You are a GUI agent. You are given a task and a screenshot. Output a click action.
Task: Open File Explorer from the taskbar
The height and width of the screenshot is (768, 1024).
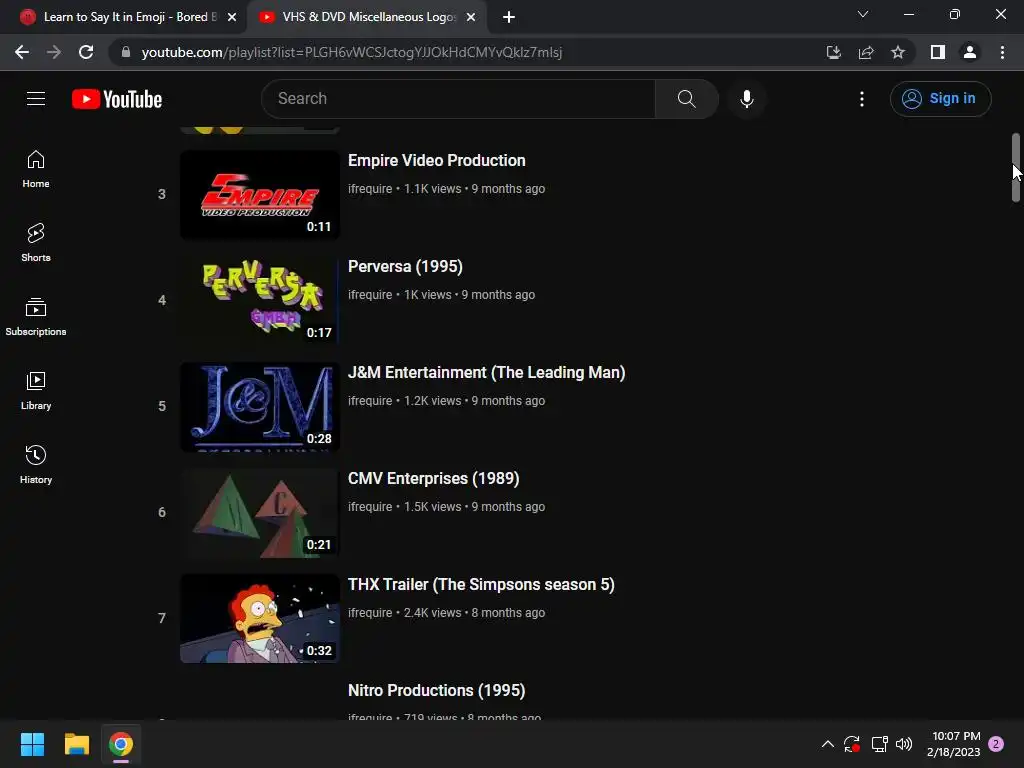pyautogui.click(x=76, y=744)
